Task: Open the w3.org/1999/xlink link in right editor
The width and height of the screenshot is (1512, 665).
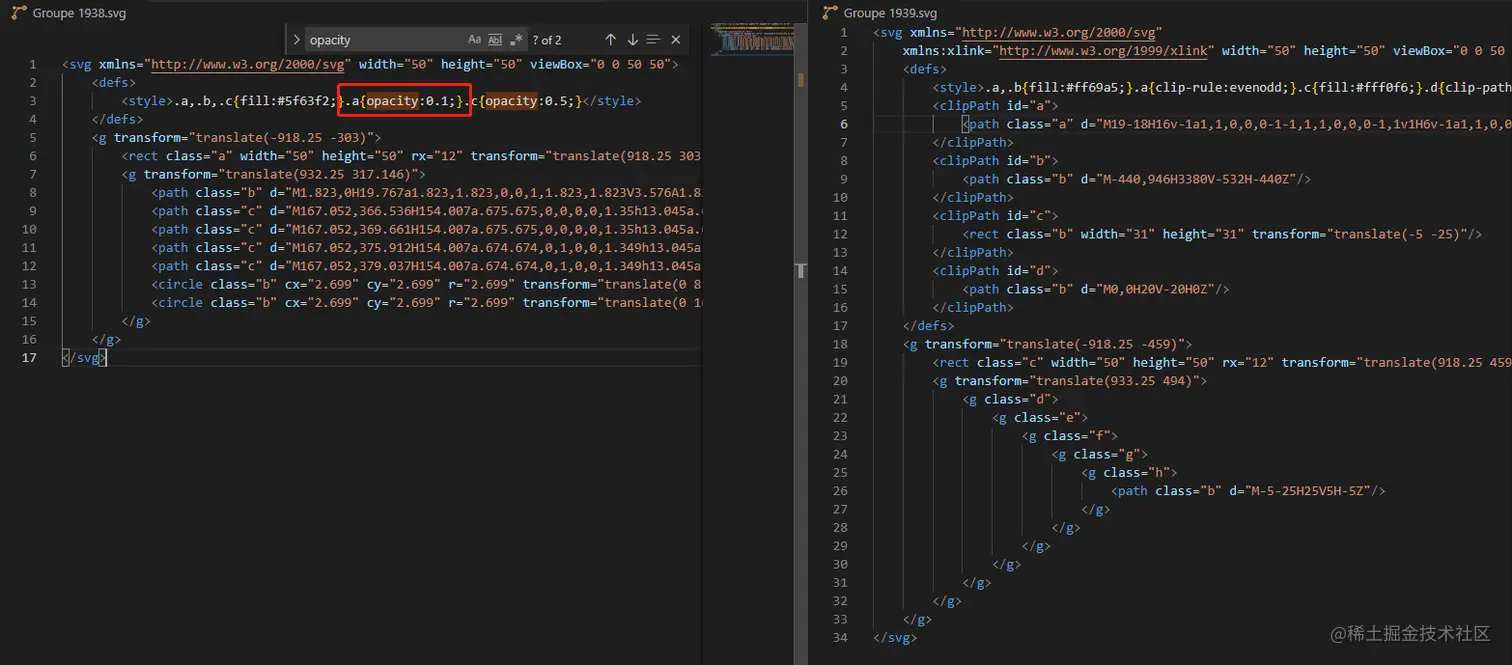Action: (1104, 51)
